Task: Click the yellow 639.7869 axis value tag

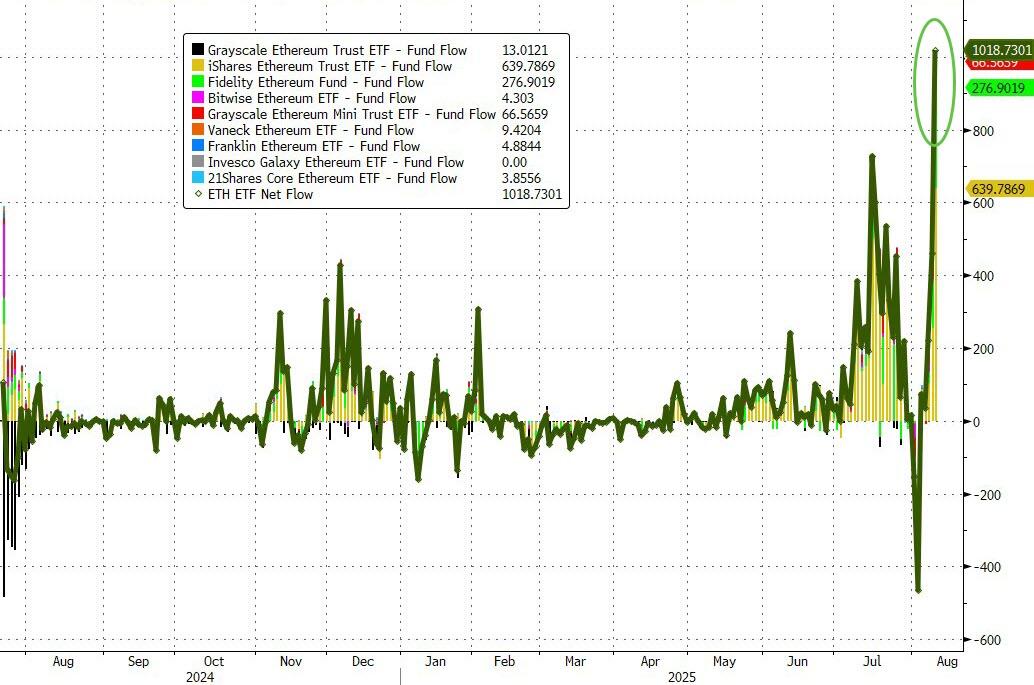Action: pyautogui.click(x=999, y=189)
